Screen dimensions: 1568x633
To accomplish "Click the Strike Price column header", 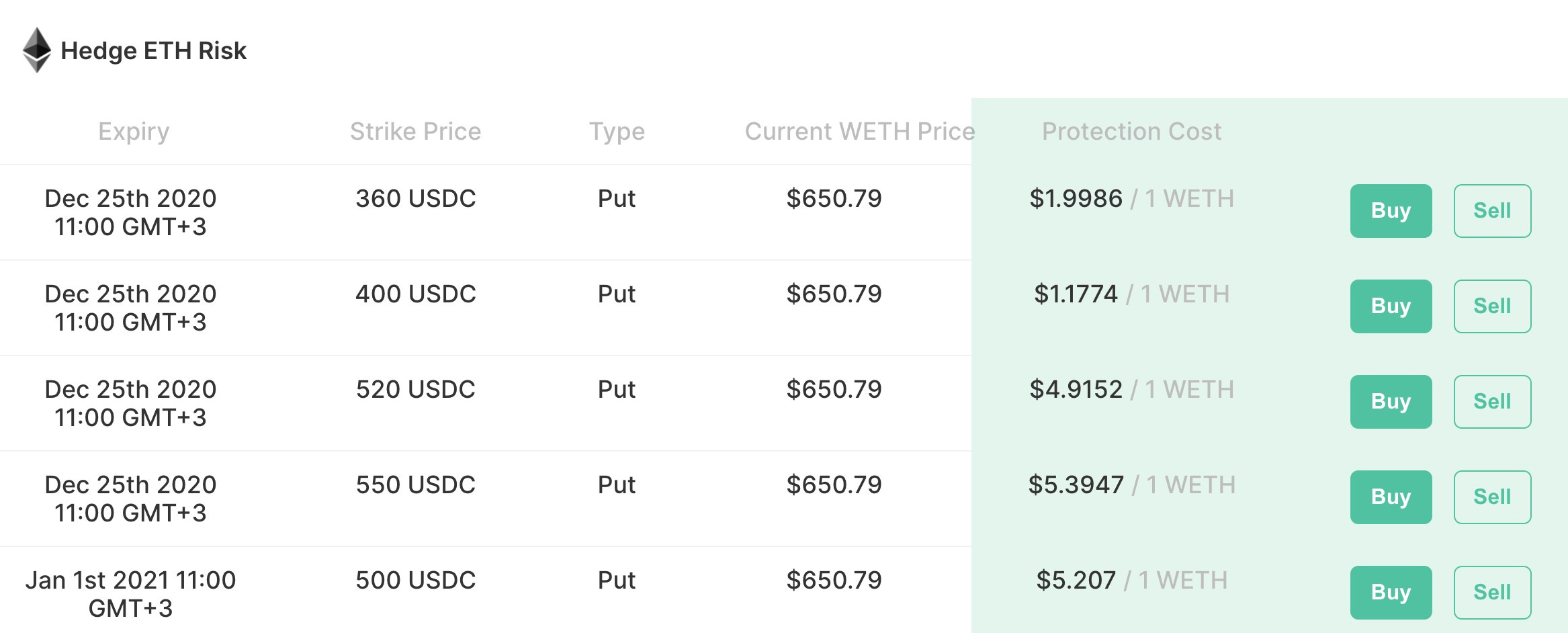I will [415, 131].
